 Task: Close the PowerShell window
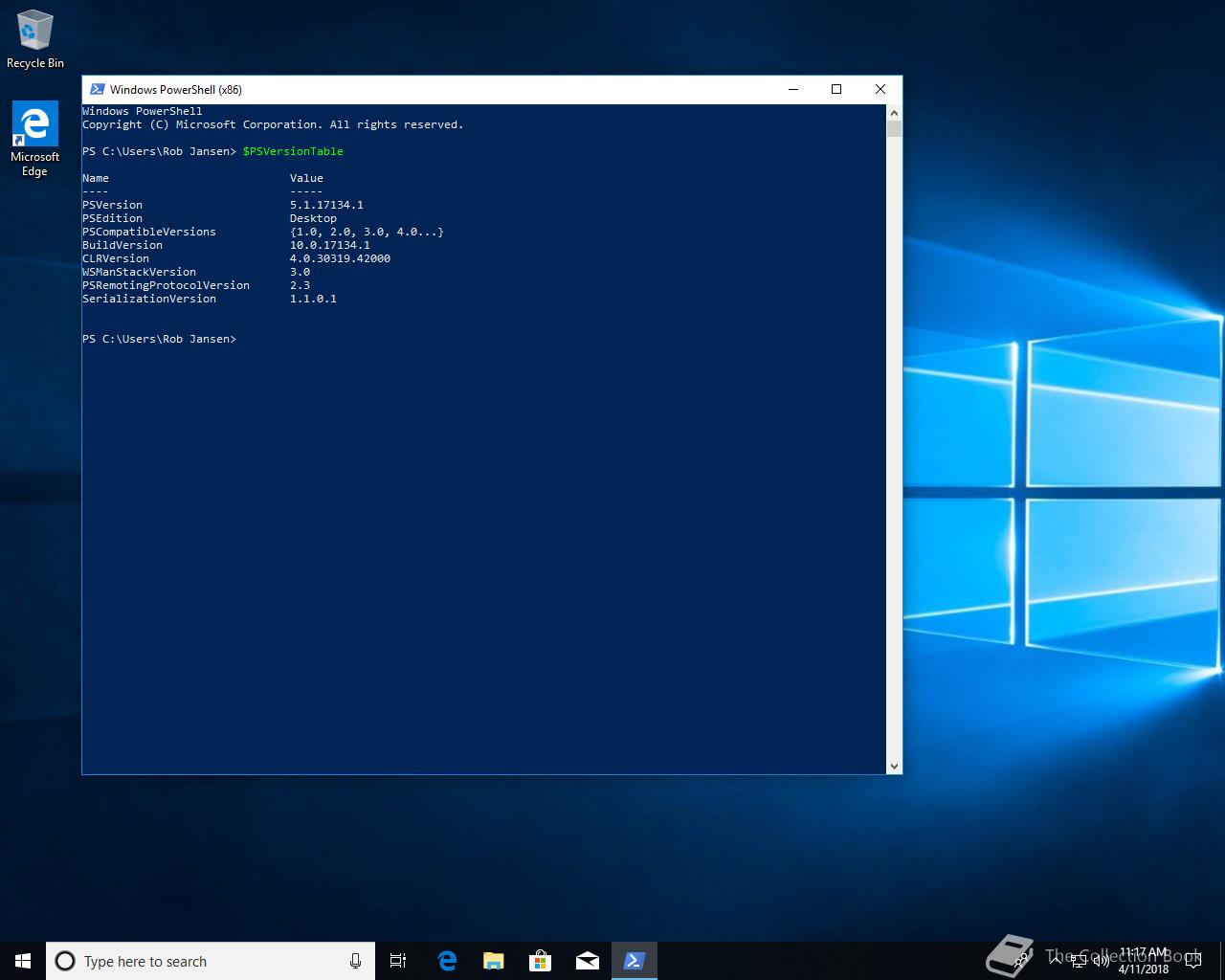[880, 89]
